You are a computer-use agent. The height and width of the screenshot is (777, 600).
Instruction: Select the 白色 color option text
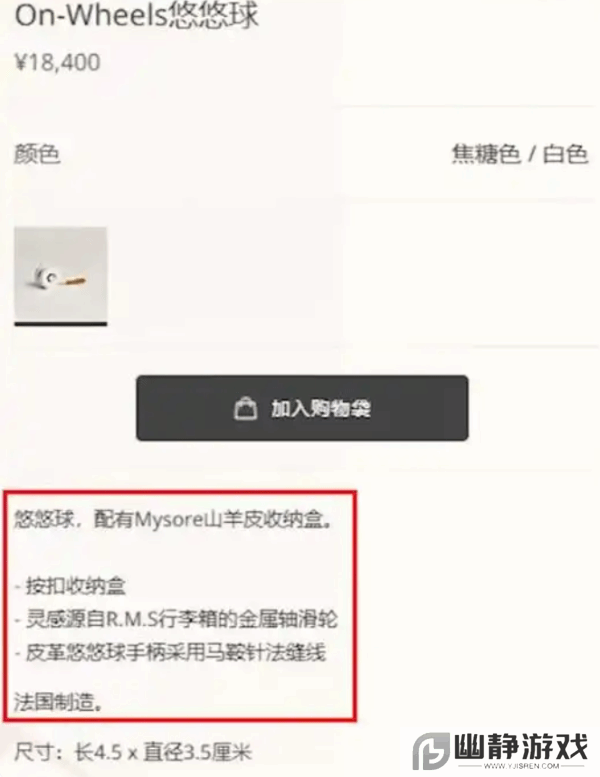[565, 154]
